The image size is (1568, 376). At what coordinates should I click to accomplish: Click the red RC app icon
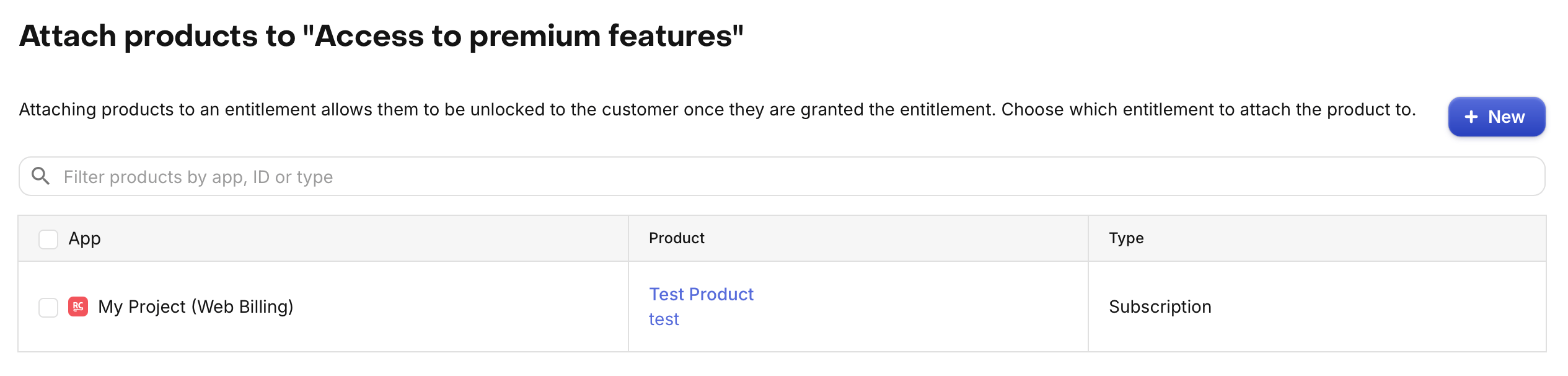pyautogui.click(x=78, y=307)
